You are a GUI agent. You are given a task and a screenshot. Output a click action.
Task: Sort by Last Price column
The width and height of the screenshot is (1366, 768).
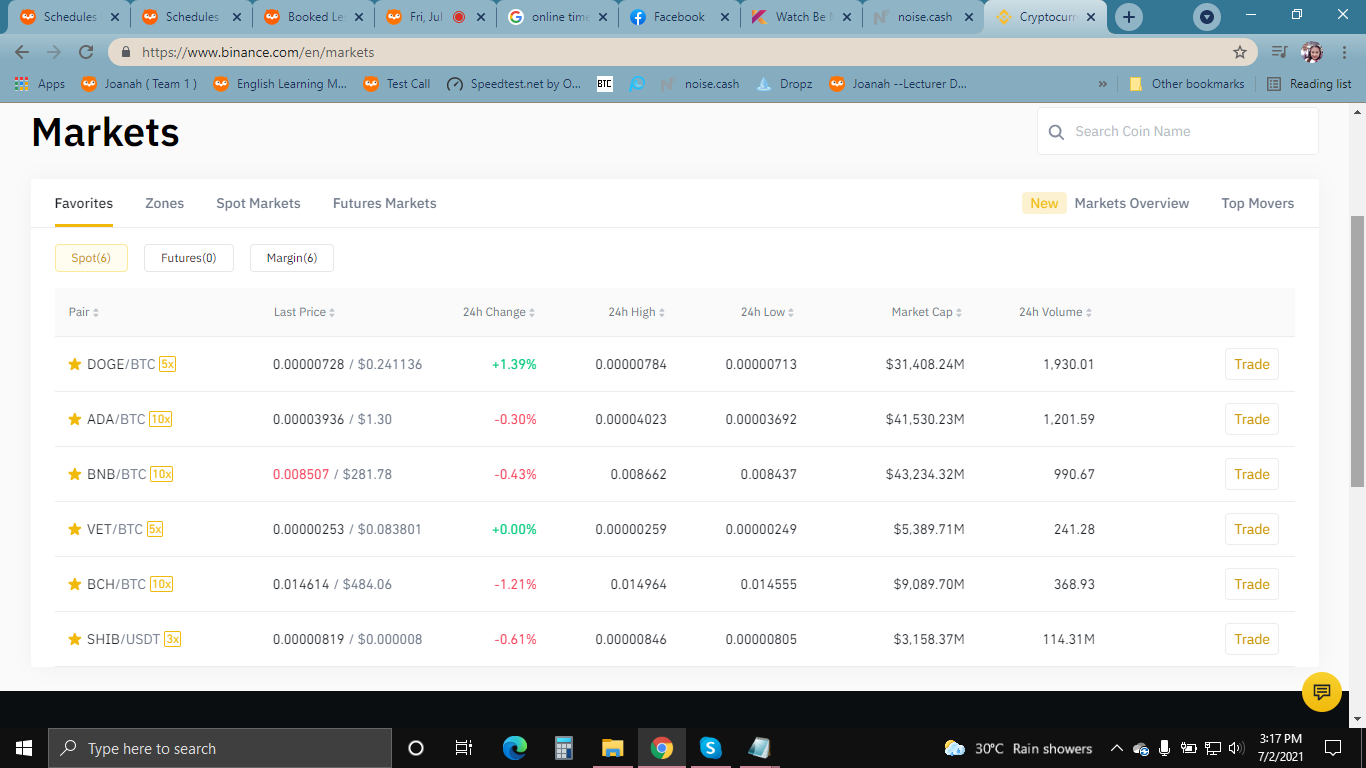click(x=305, y=312)
